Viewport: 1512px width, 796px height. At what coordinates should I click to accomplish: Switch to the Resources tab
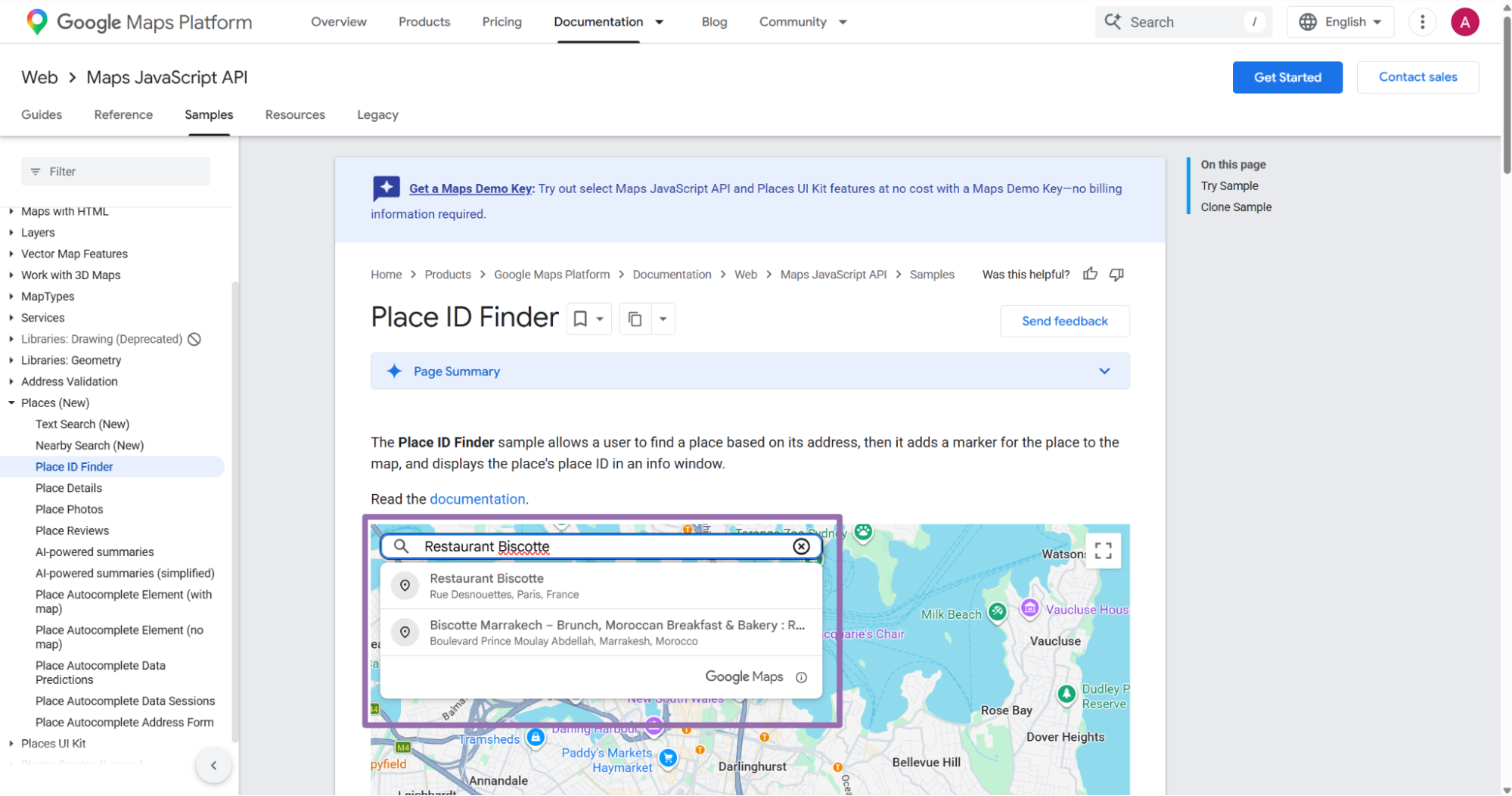(x=295, y=114)
